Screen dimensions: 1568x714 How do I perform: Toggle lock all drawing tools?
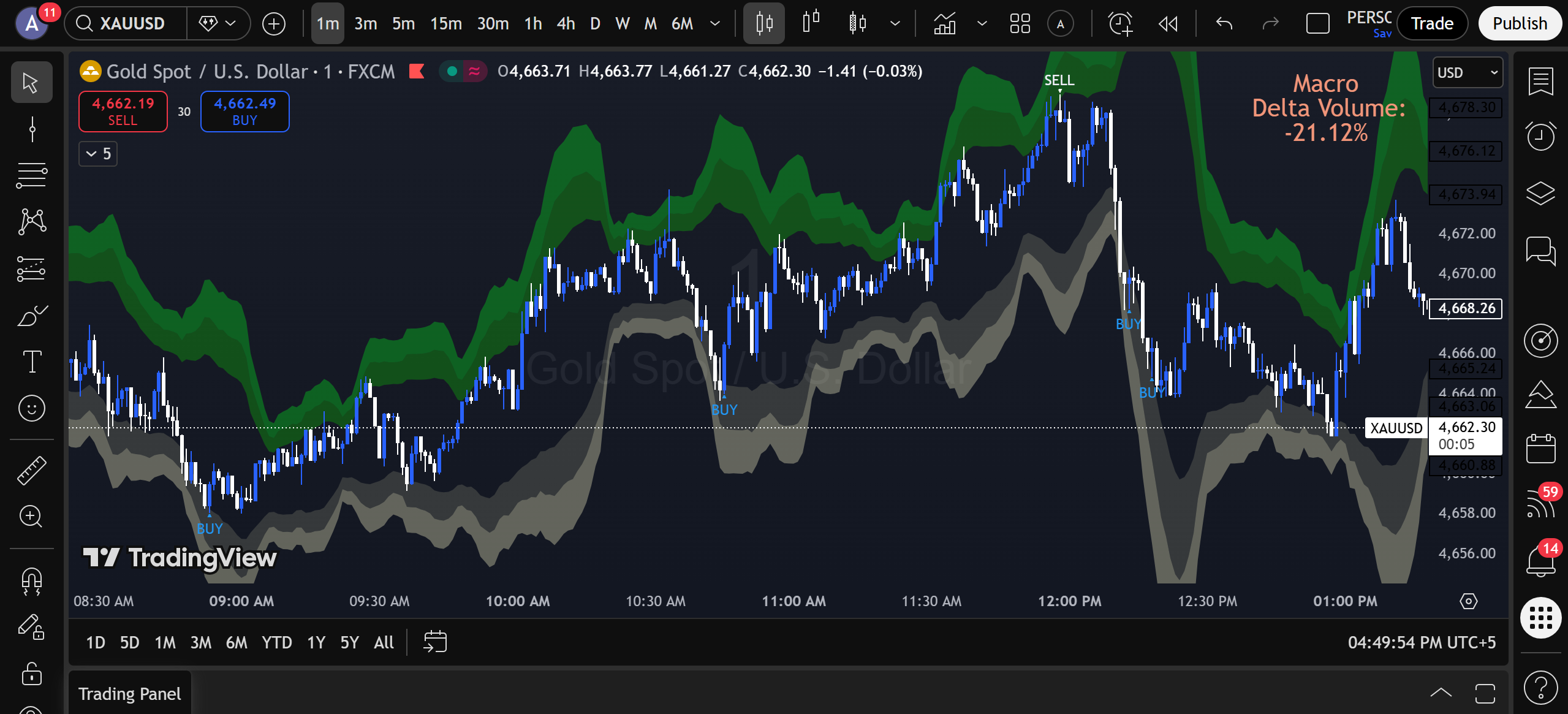tap(32, 674)
